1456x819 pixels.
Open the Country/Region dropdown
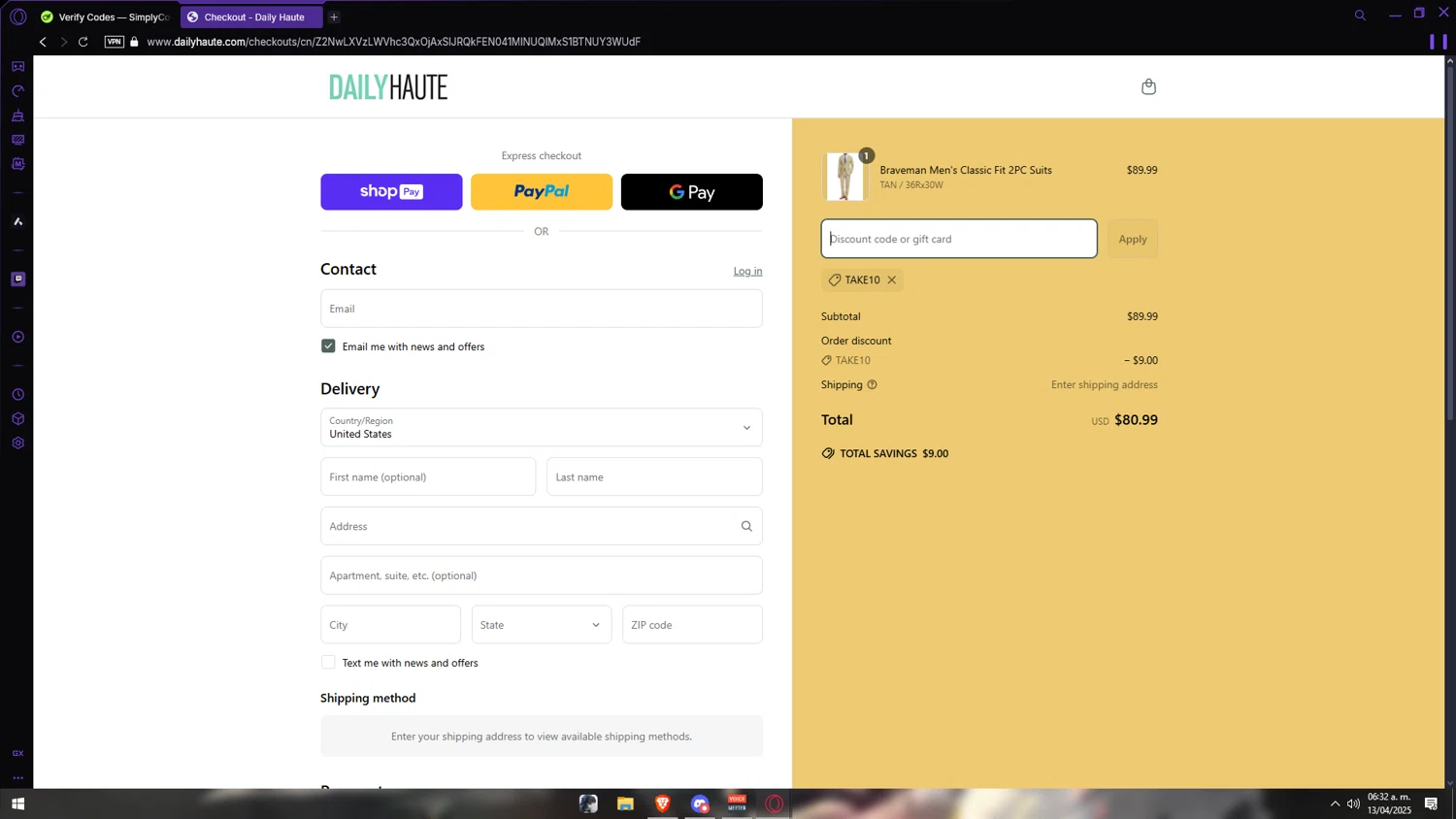click(542, 427)
